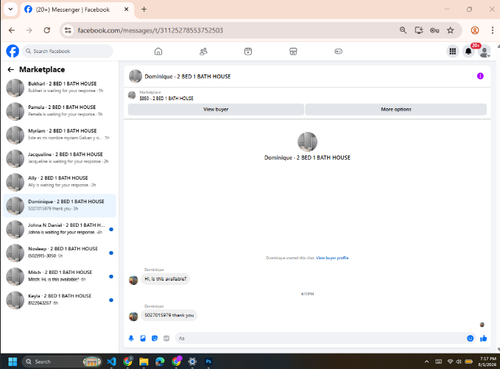Viewport: 500px width, 369px height.
Task: Open Visual Studio Code from taskbar
Action: tap(111, 361)
